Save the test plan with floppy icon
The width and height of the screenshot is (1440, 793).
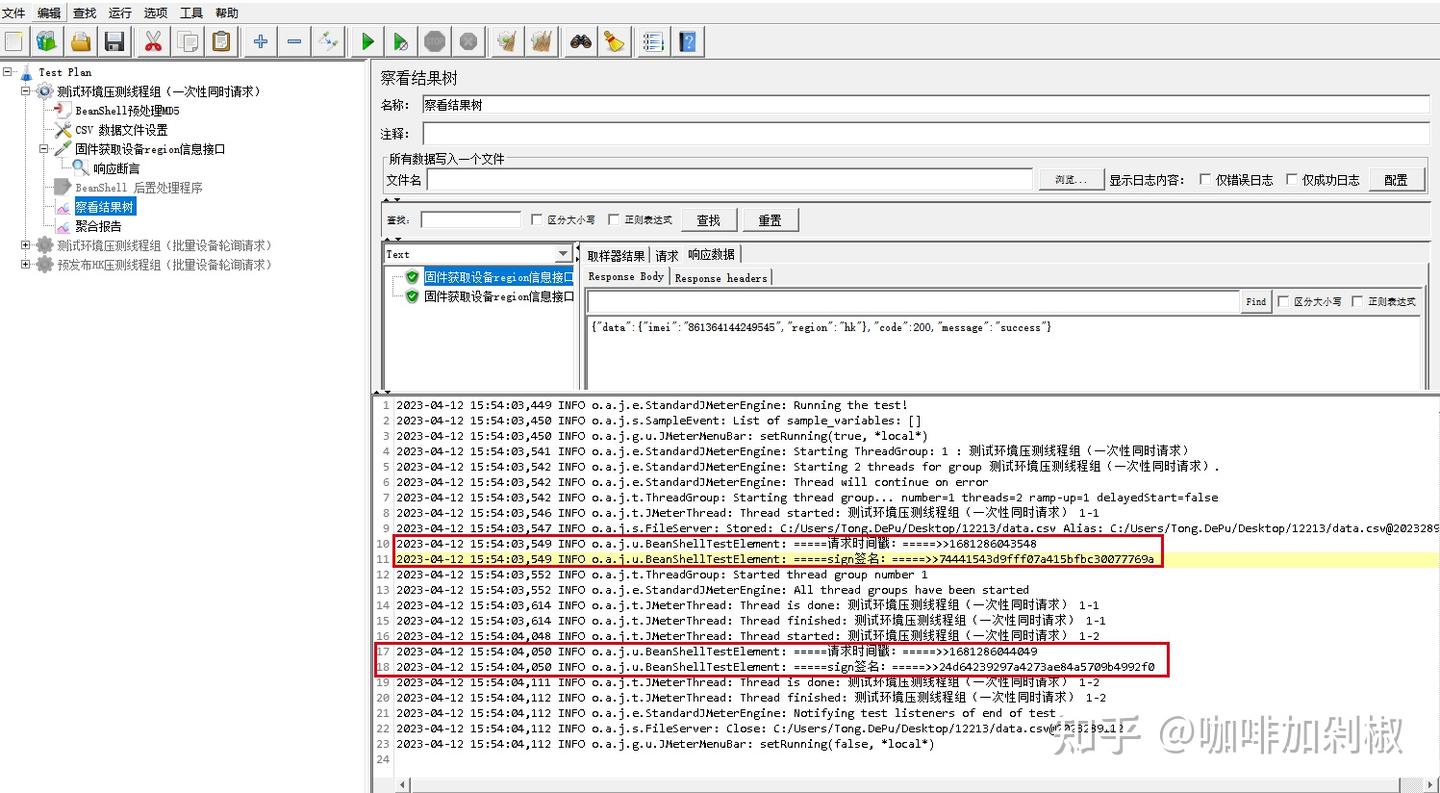point(114,41)
